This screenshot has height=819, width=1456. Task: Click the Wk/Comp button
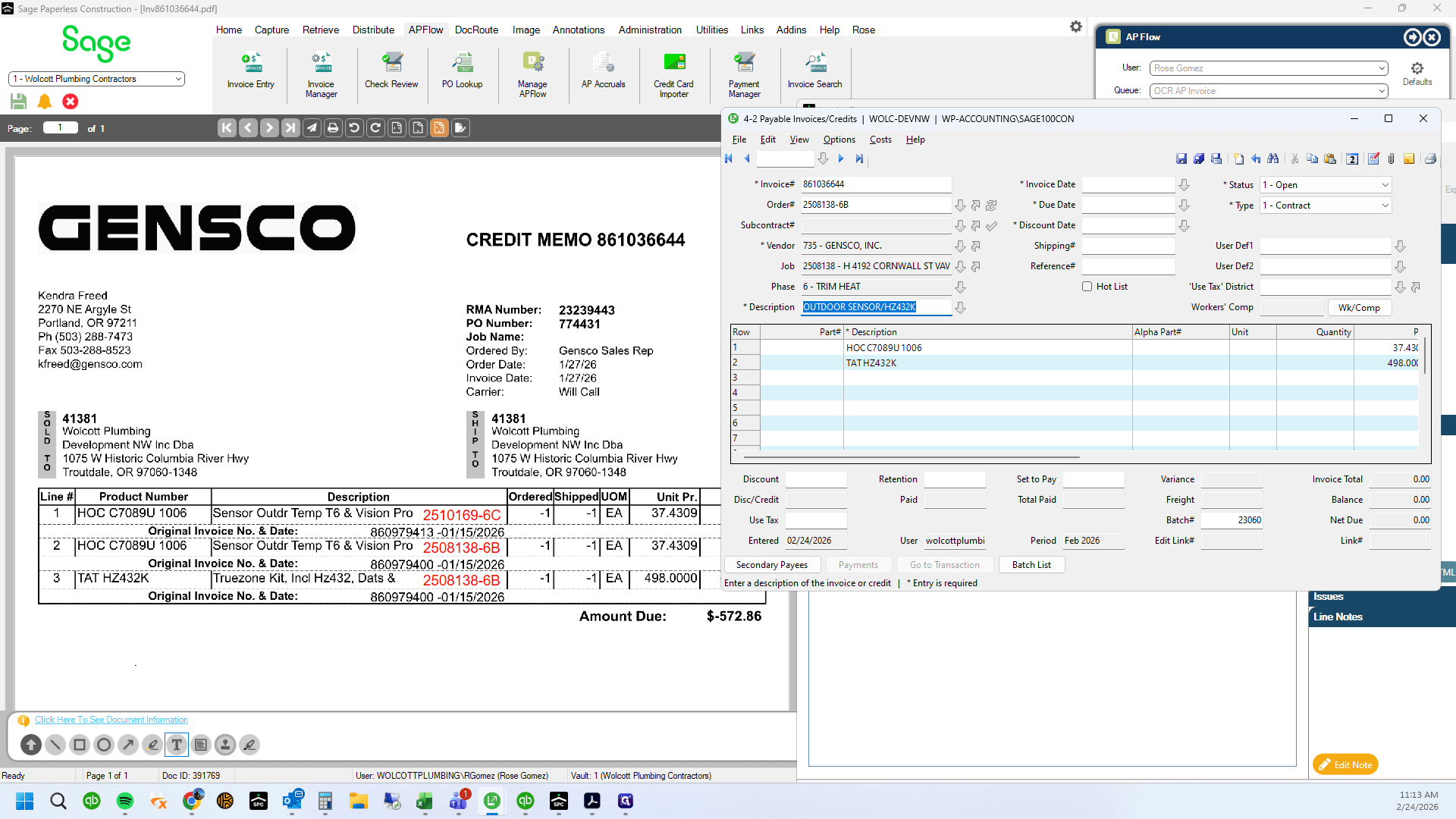1359,308
